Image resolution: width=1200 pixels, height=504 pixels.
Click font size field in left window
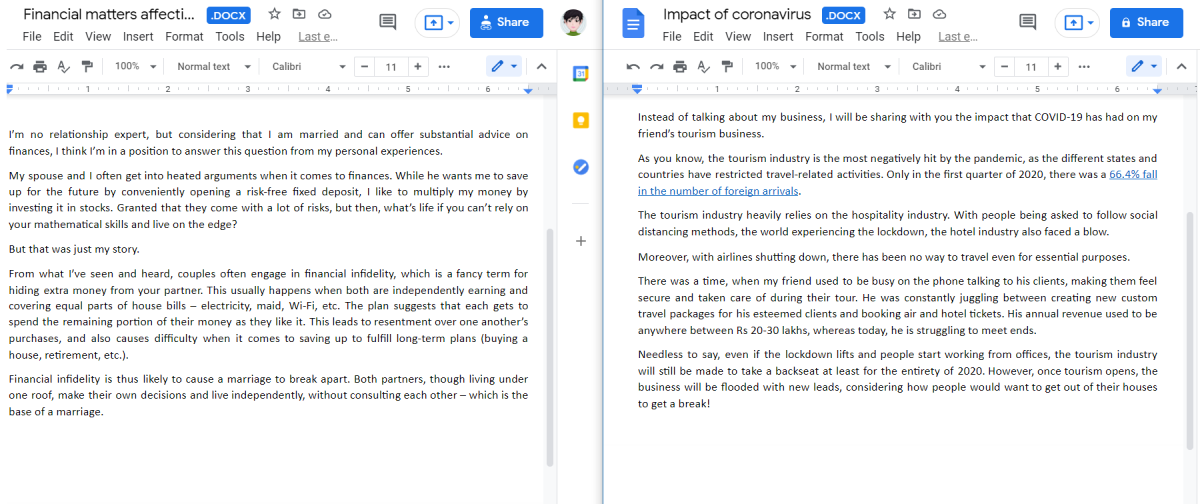391,67
